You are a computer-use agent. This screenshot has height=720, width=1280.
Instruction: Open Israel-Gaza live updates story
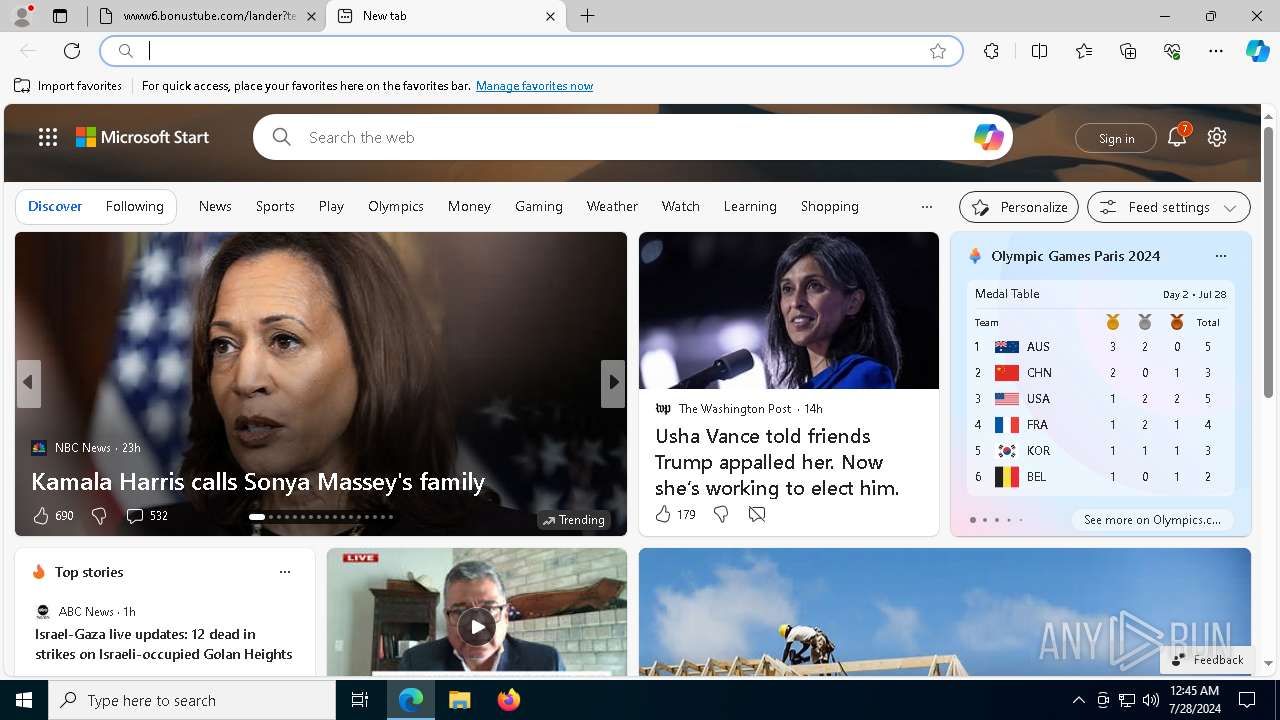[x=164, y=644]
